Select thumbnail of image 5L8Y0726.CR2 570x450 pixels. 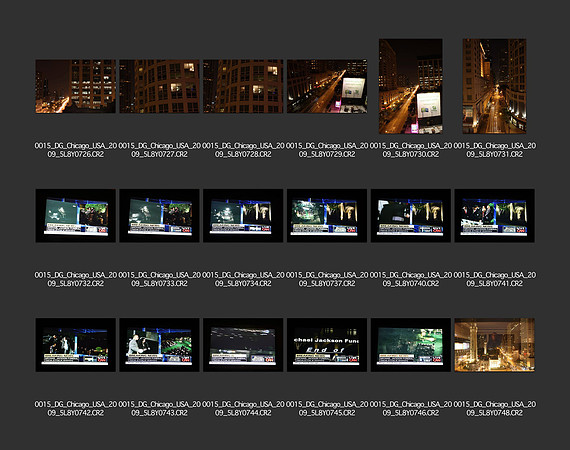coord(76,87)
